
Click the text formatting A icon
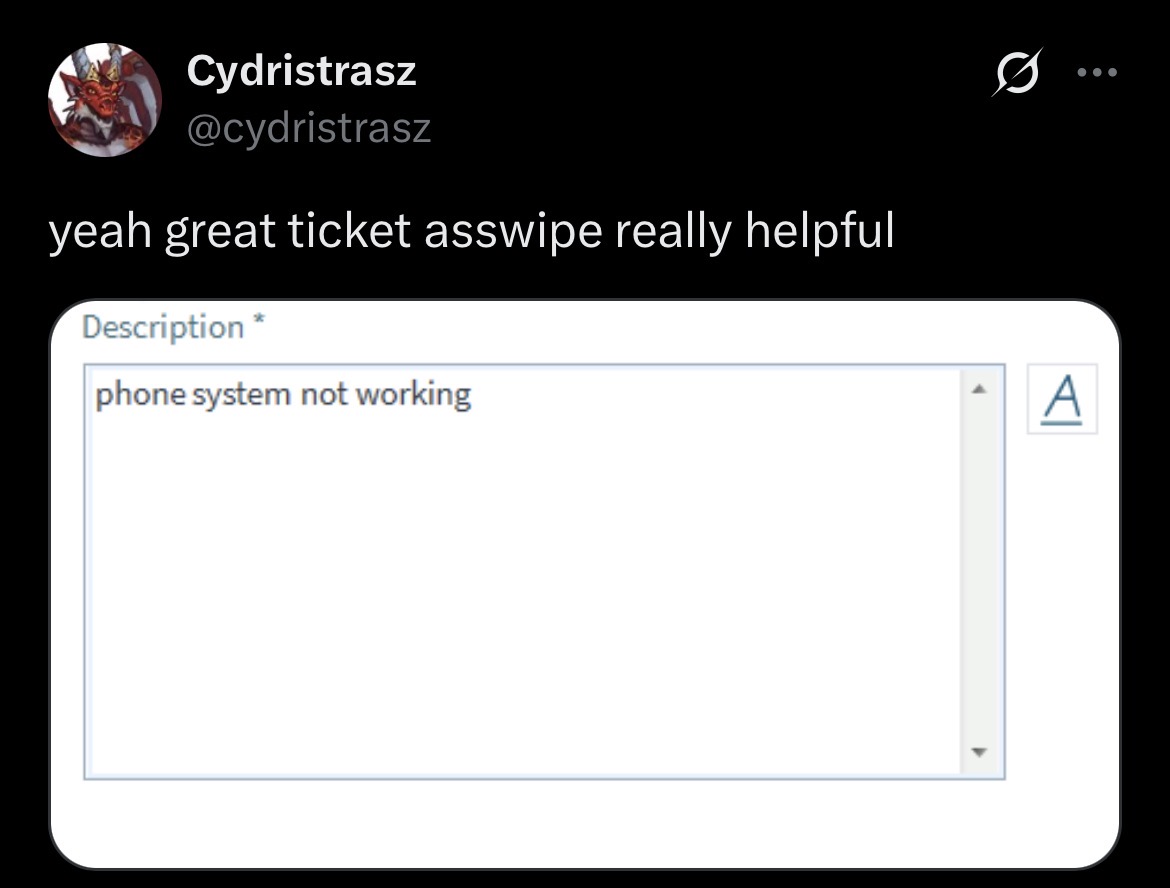coord(1062,398)
